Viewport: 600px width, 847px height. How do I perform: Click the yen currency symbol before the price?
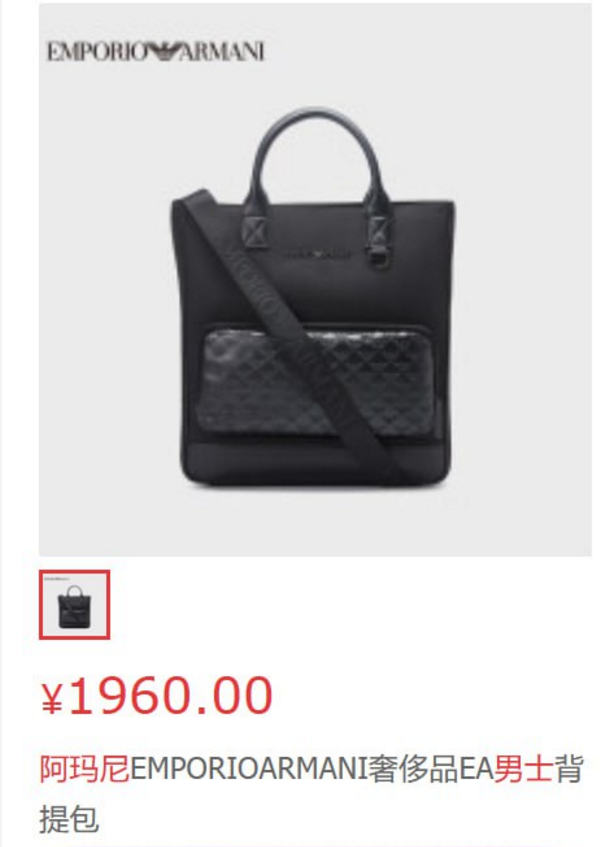52,698
